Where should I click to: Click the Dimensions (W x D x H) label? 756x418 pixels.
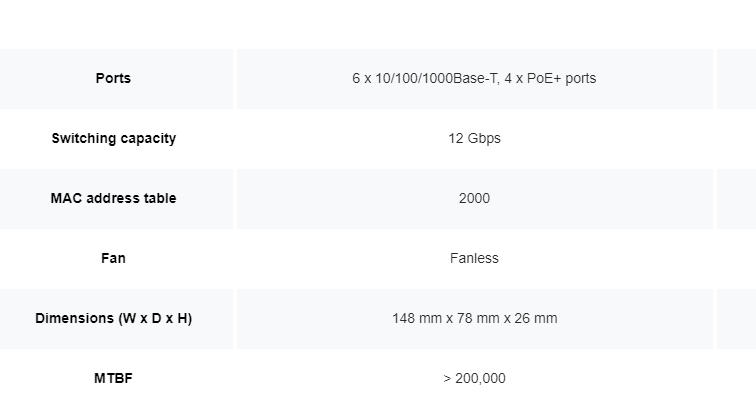click(x=113, y=318)
